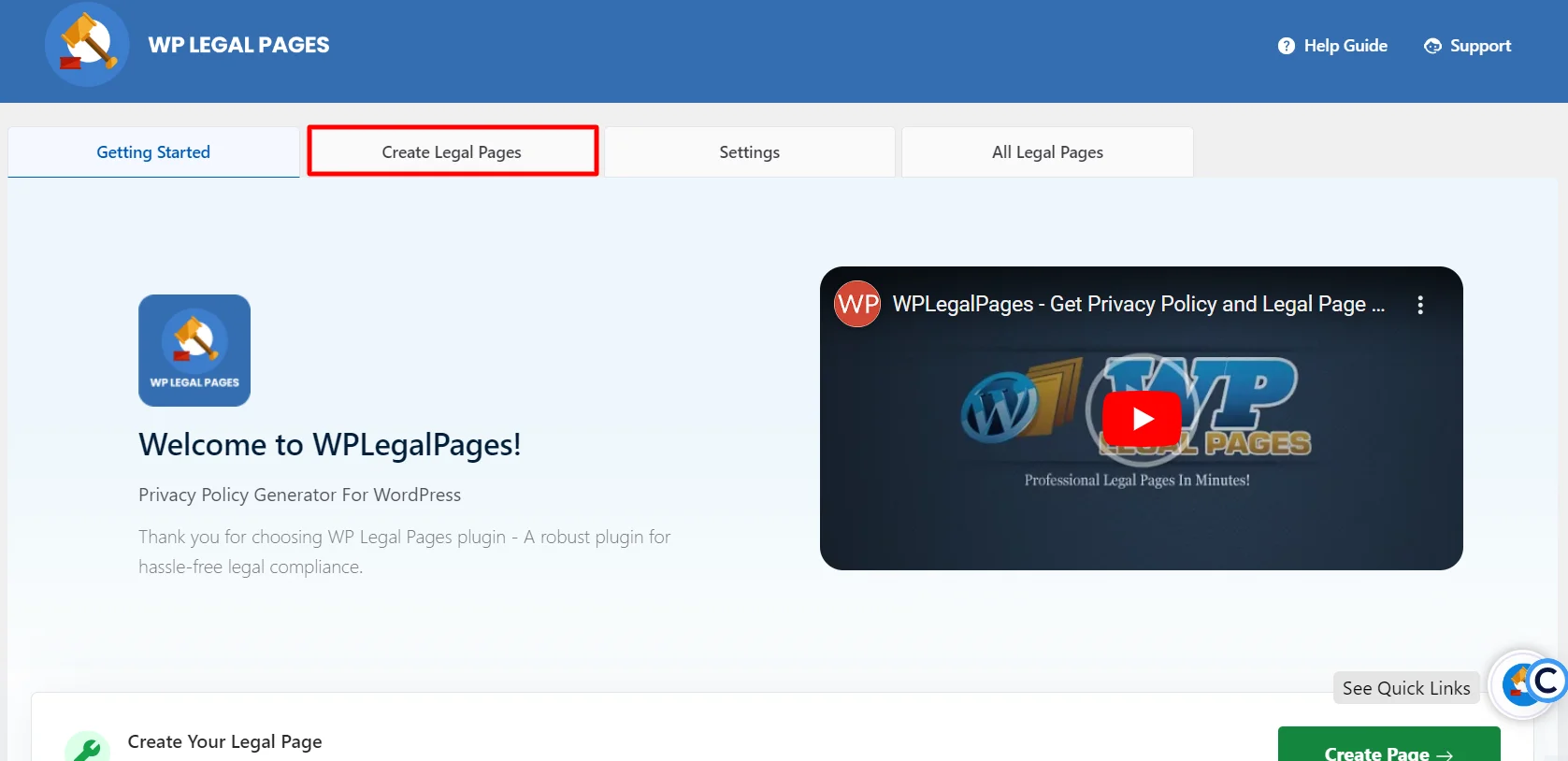Switch to the Getting Started tab
1568x761 pixels.
point(153,152)
